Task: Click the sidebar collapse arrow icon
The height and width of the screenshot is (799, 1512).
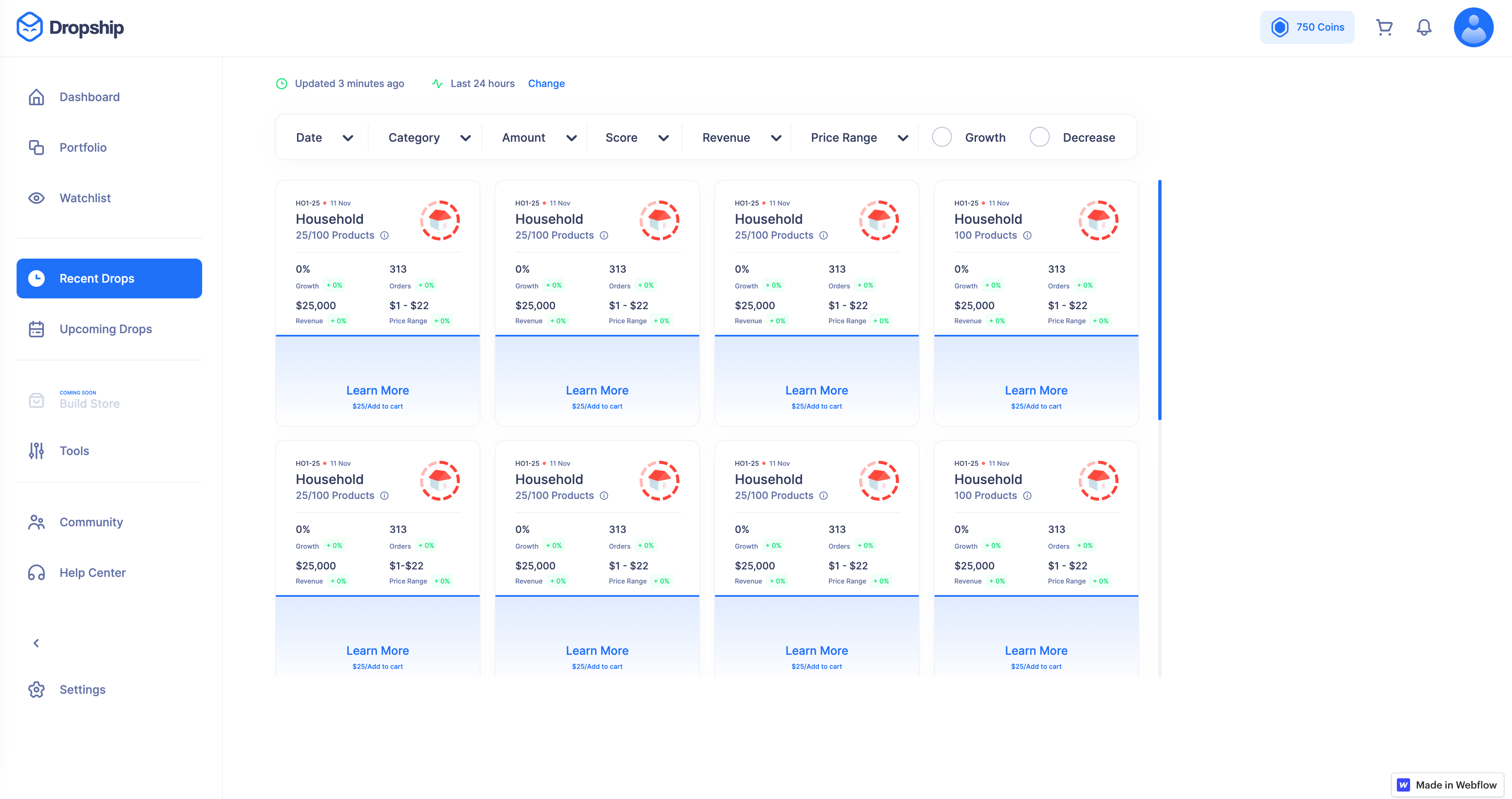Action: pos(36,644)
